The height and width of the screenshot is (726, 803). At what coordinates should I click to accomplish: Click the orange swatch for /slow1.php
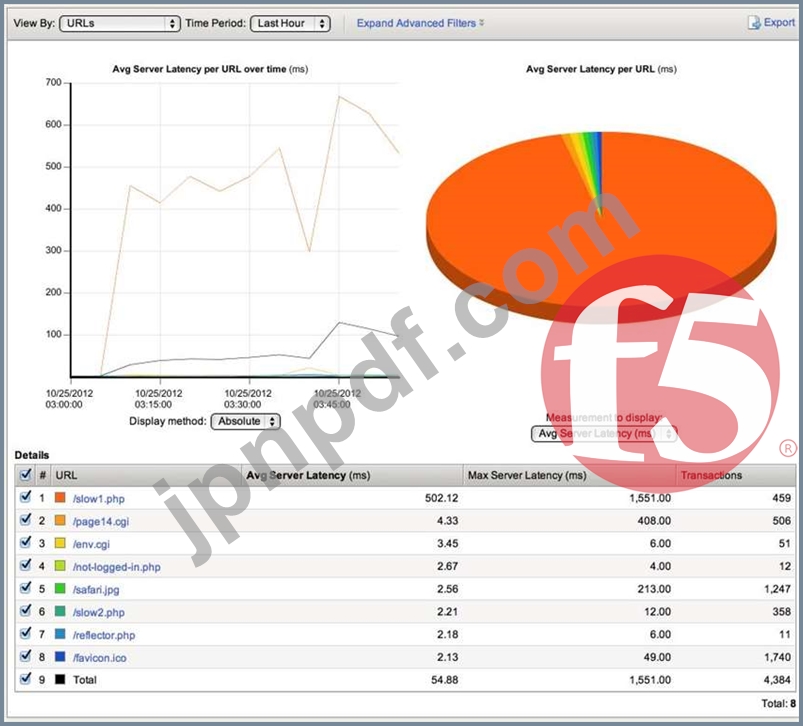tap(60, 498)
